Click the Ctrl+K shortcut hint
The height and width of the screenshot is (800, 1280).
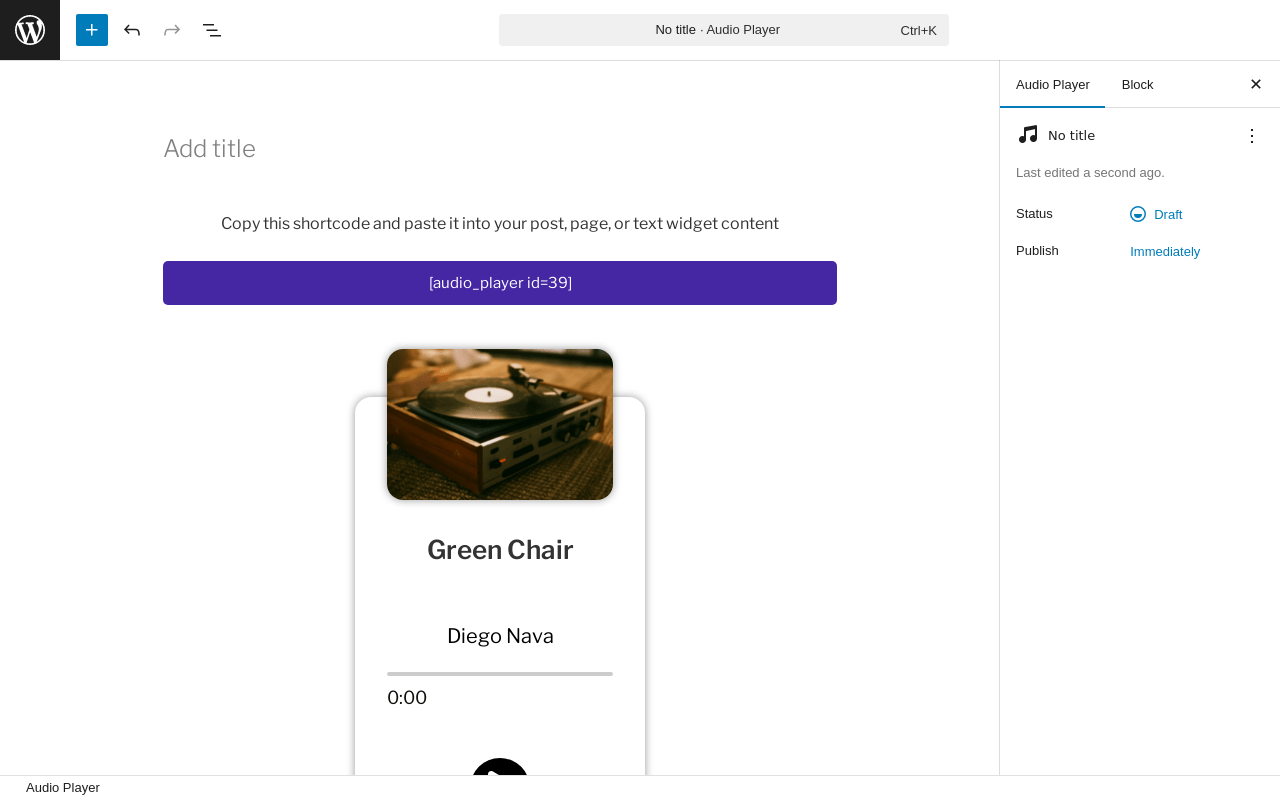918,30
